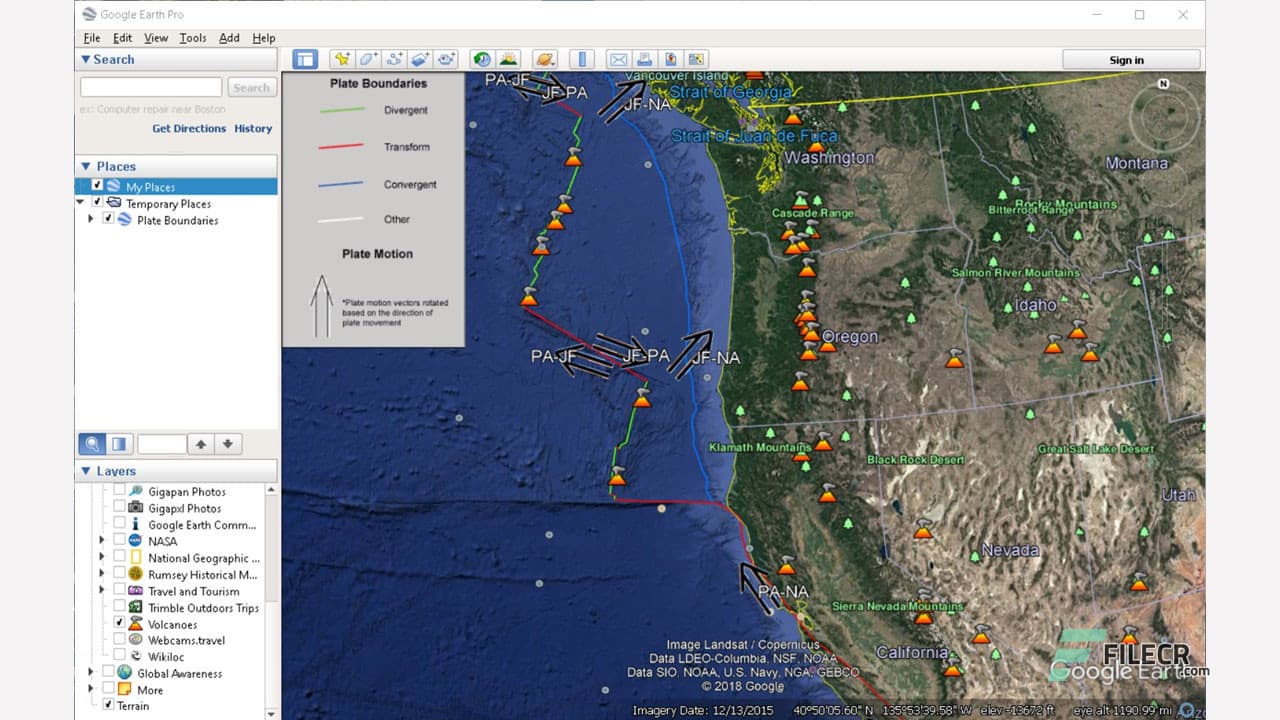Click the Email view icon
Image resolution: width=1280 pixels, height=720 pixels.
point(619,59)
